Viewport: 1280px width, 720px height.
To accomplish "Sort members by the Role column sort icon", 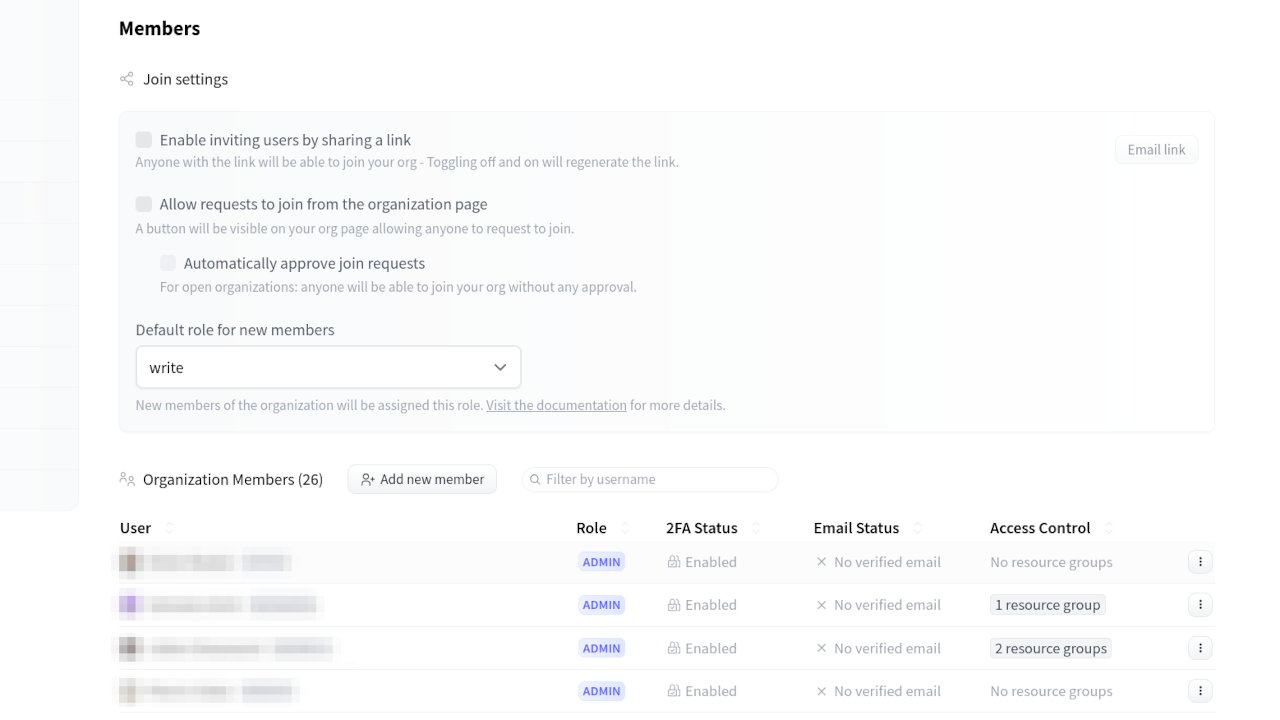I will pyautogui.click(x=626, y=528).
